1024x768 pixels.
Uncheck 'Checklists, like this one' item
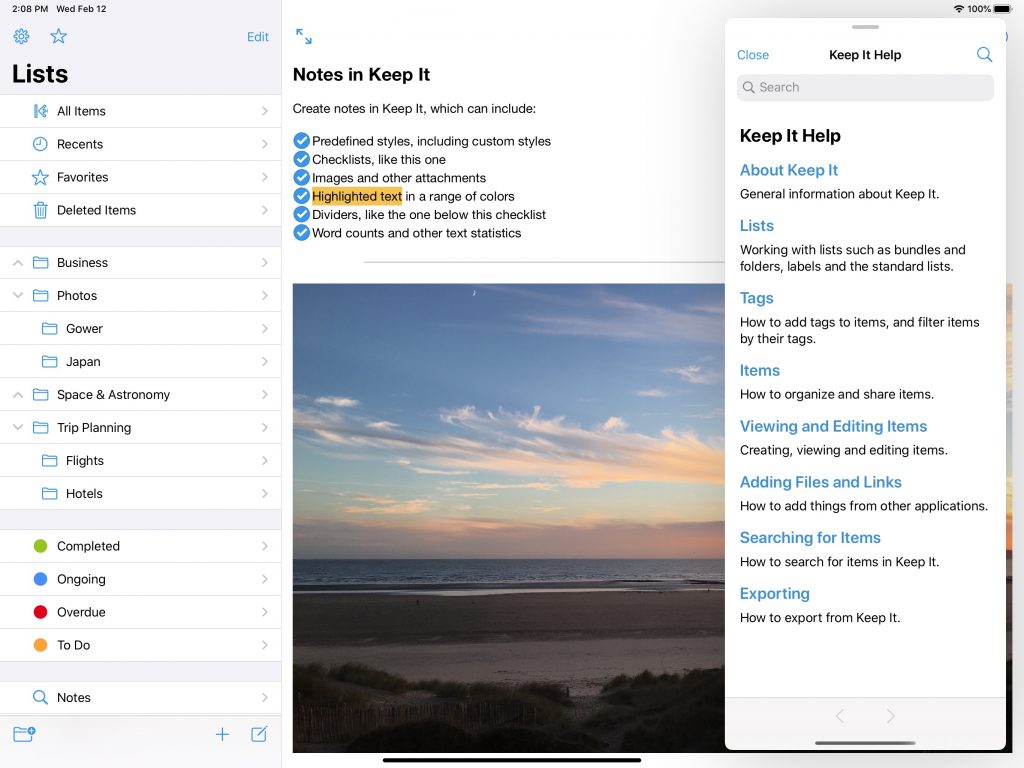301,159
